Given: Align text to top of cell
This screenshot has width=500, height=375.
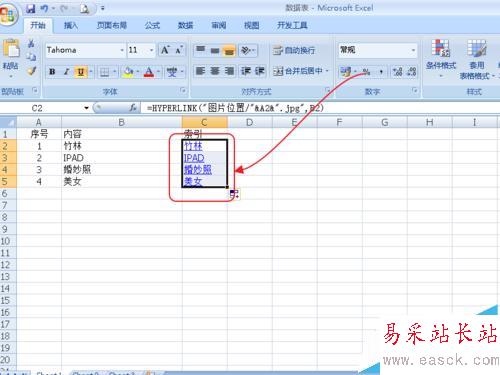Looking at the screenshot, I should [201, 50].
